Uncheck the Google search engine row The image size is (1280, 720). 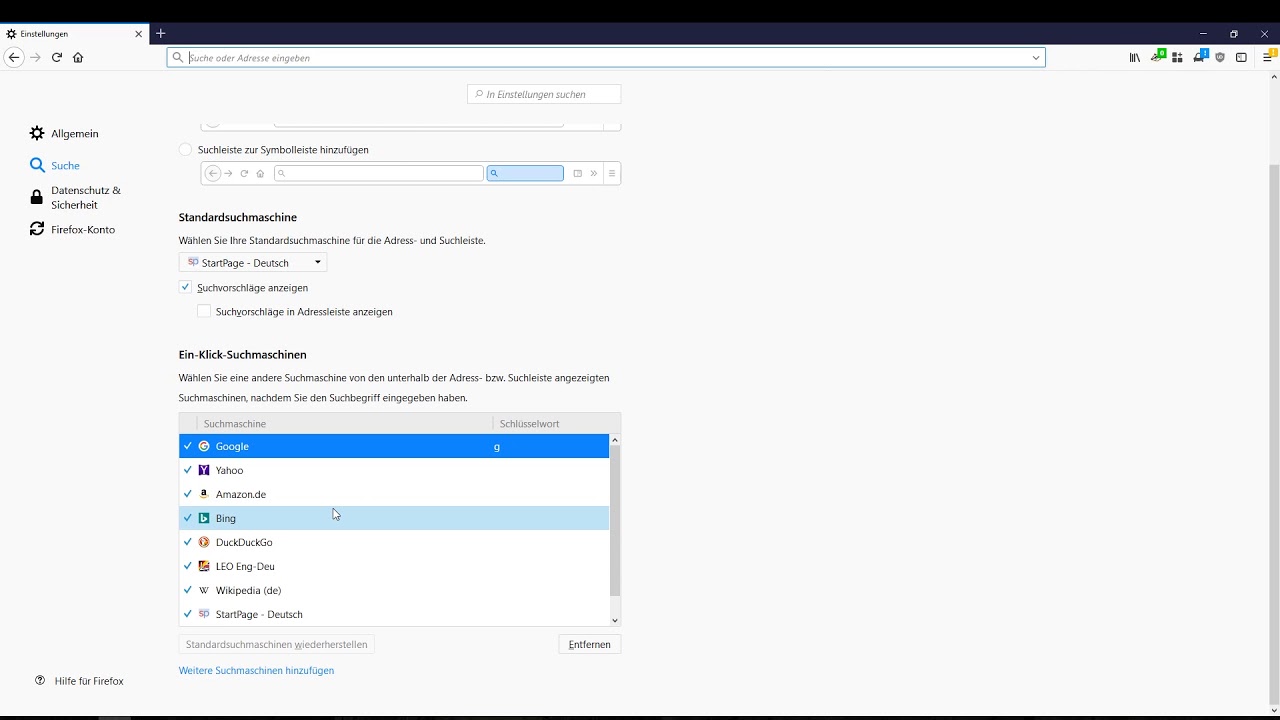pos(187,446)
